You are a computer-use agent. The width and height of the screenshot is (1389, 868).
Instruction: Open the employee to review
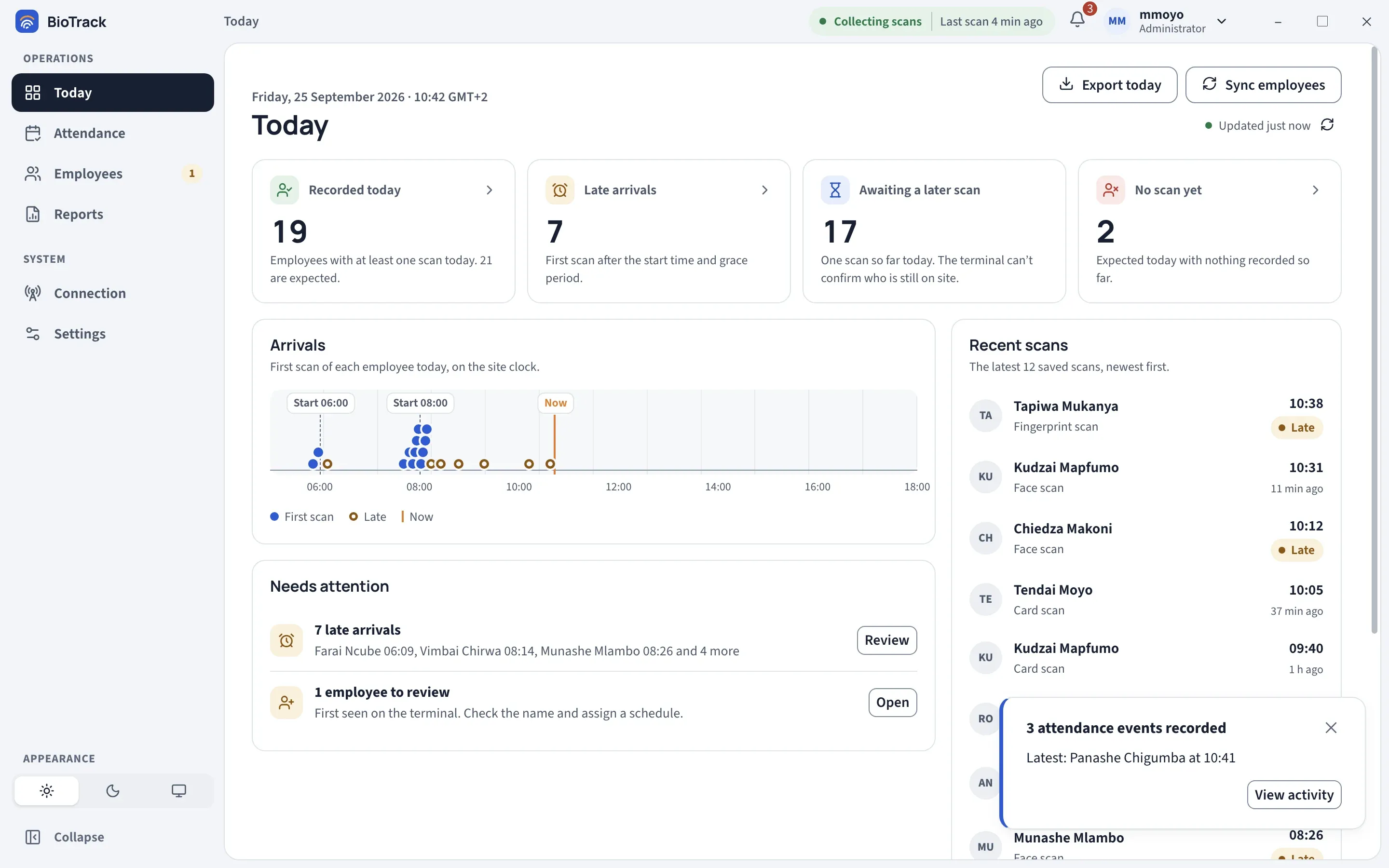point(892,703)
